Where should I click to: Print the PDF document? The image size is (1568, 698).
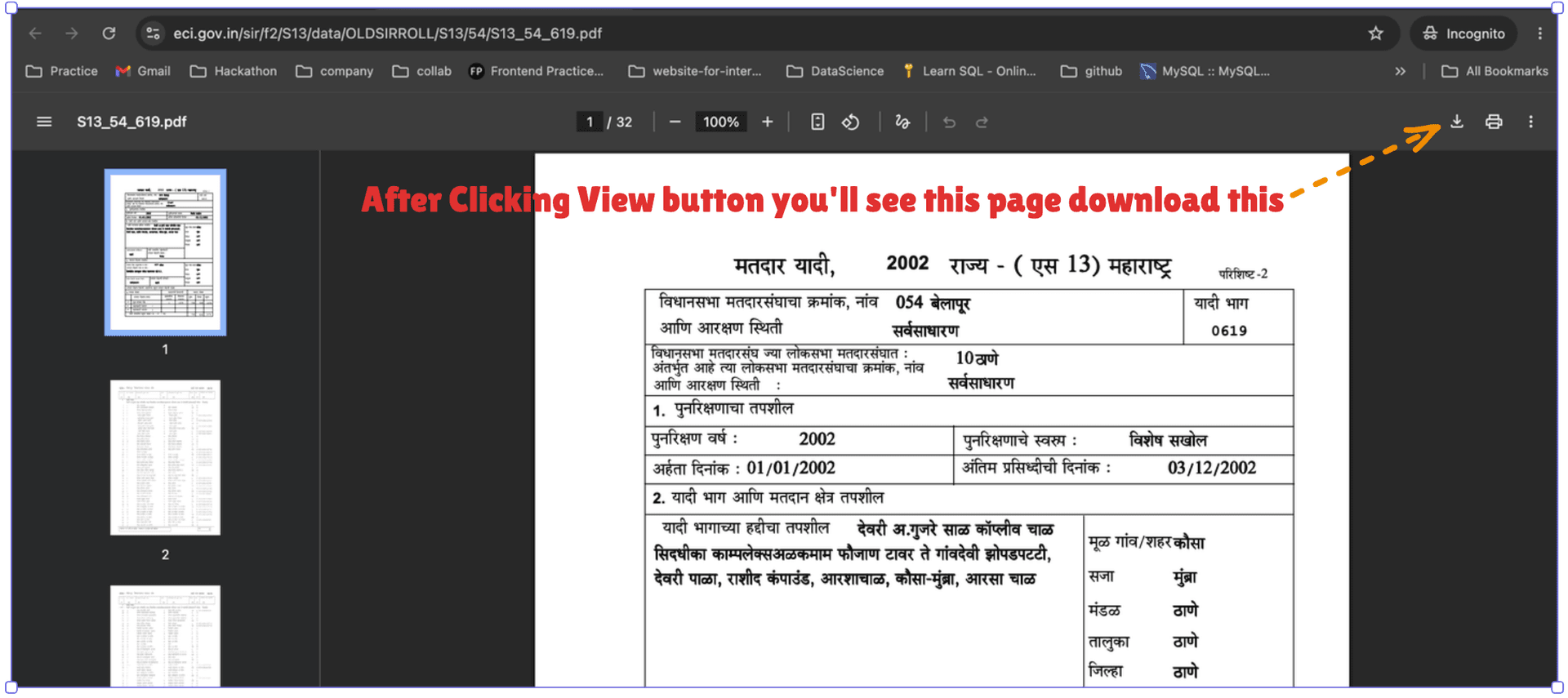click(x=1494, y=122)
